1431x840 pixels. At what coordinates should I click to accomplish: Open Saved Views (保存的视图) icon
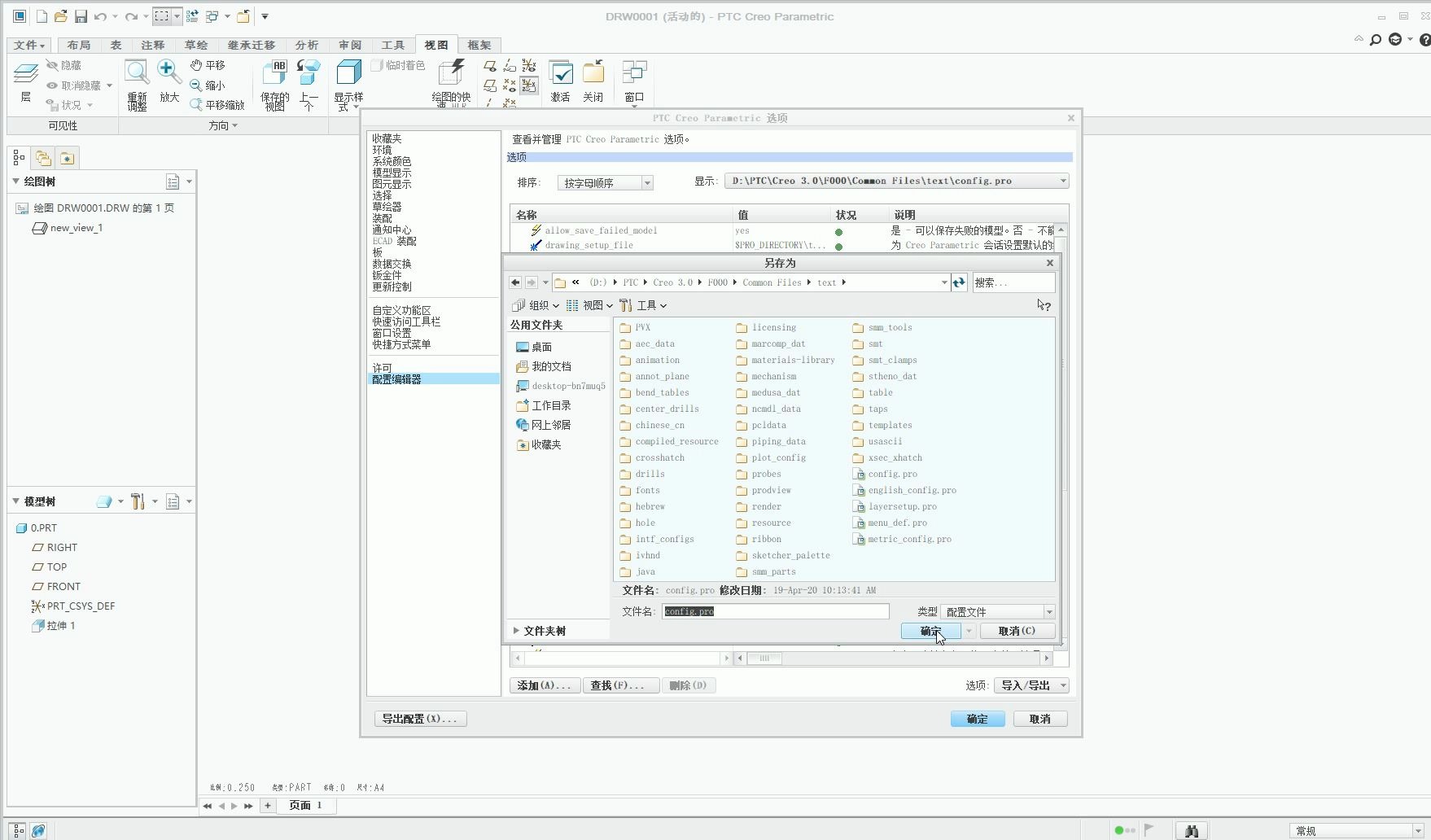(x=274, y=74)
